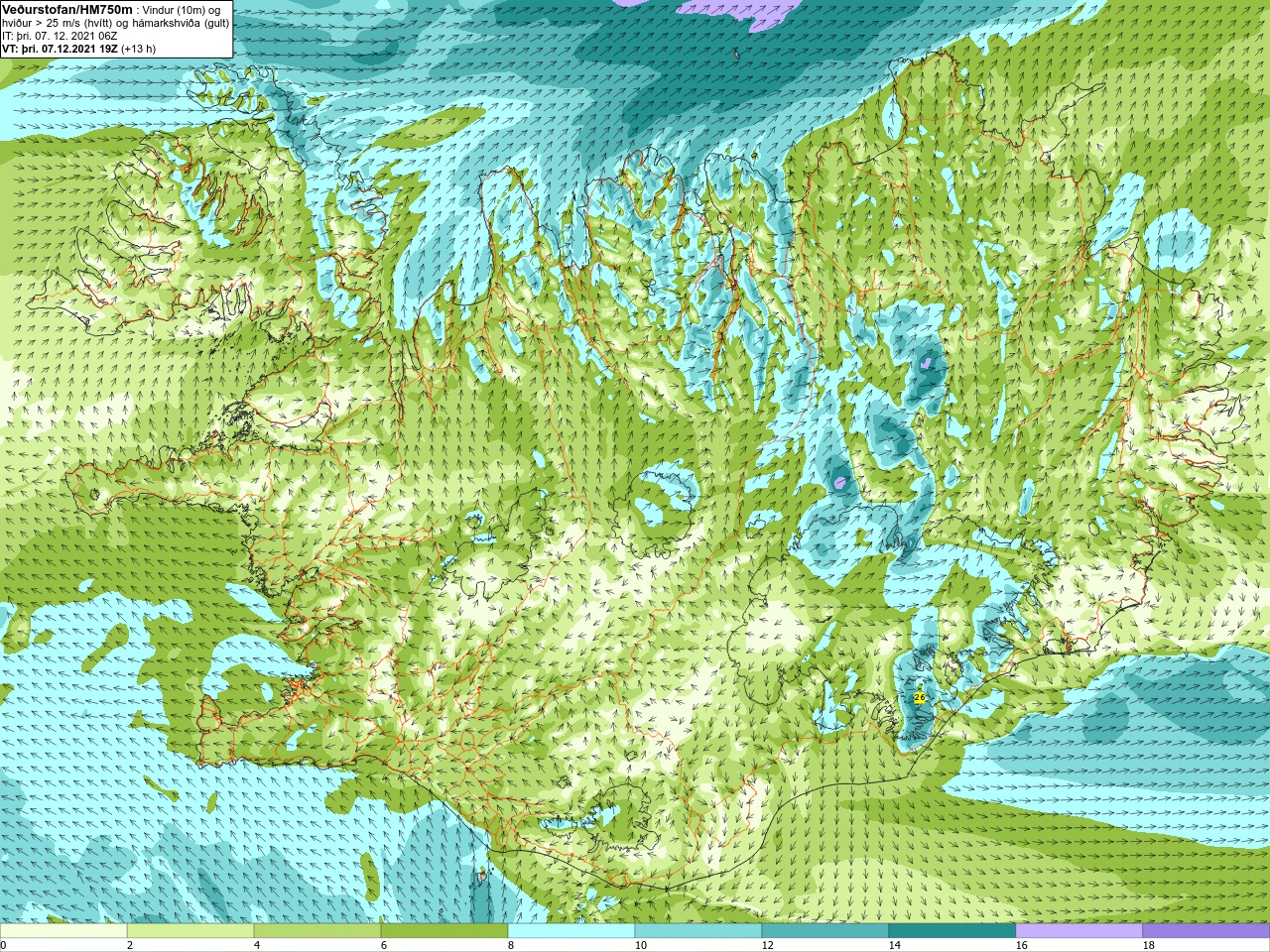Click the 'hviður > 25 m/s' description line
Screen dimensions: 1270x952
(x=115, y=23)
